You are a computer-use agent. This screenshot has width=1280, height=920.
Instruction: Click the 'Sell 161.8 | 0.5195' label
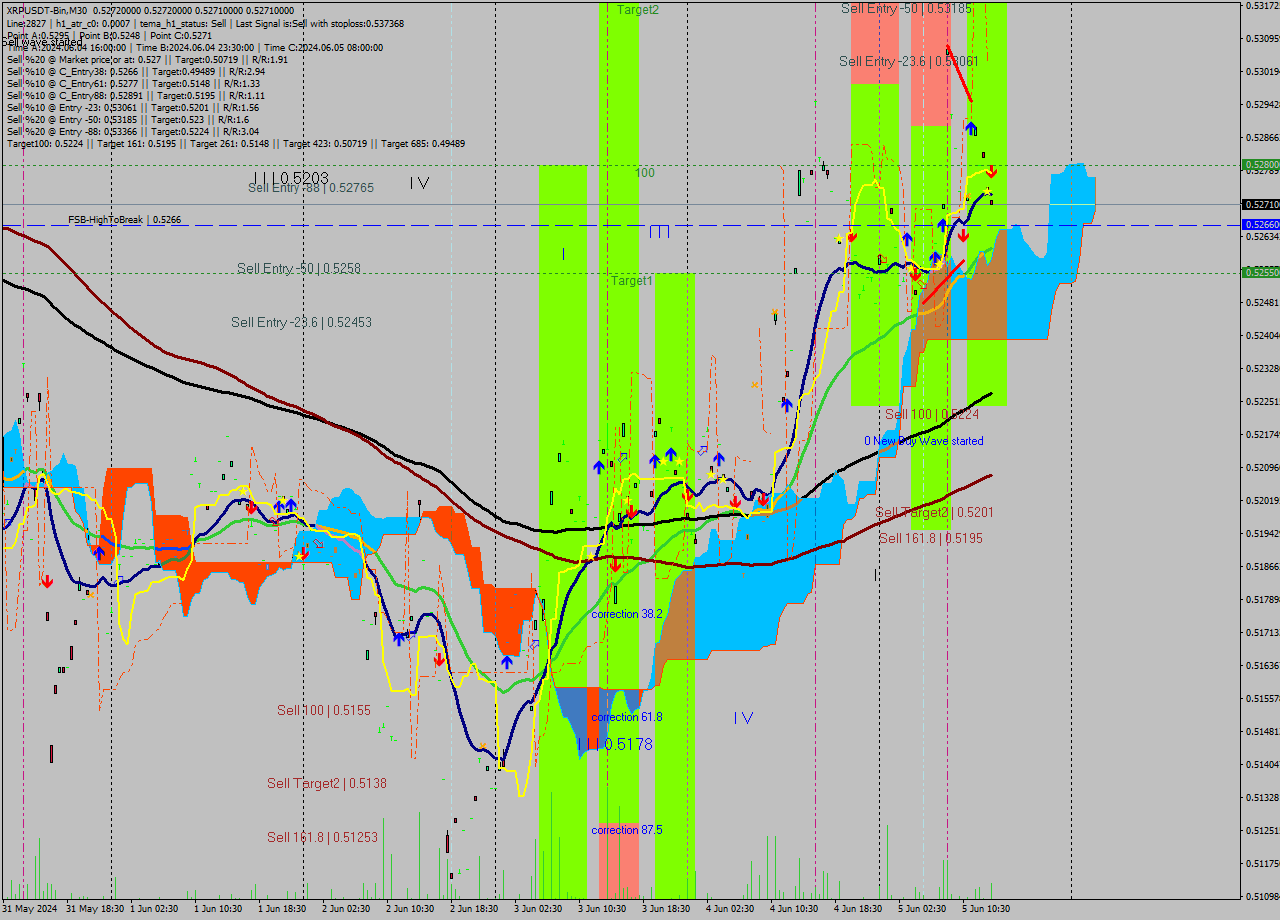(x=930, y=538)
